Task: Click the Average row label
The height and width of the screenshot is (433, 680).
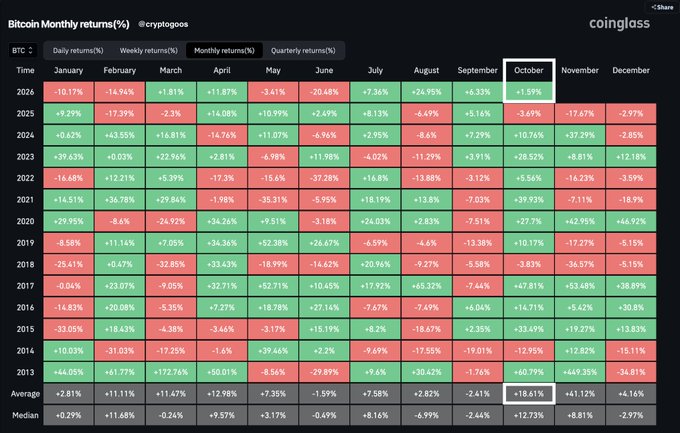Action: (x=25, y=394)
